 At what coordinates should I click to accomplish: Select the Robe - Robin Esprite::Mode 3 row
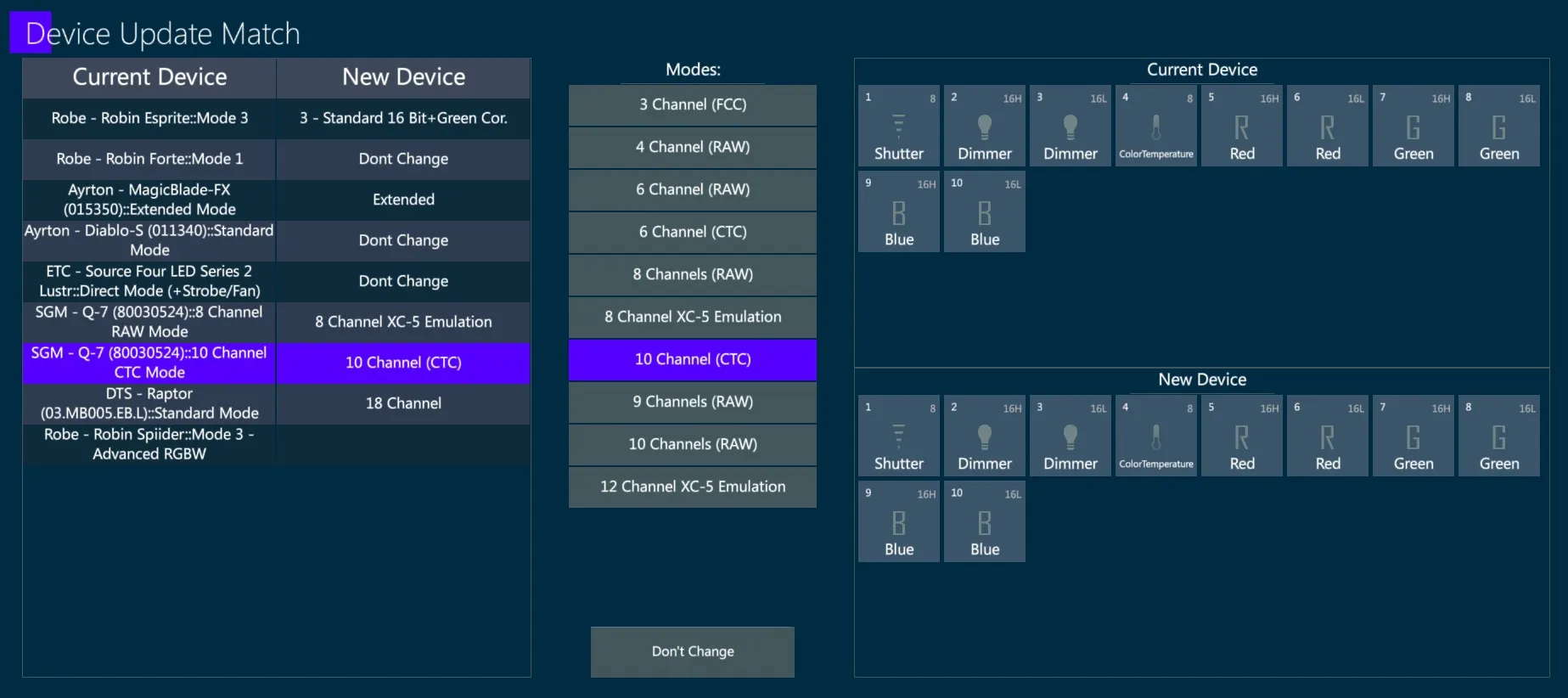(277, 118)
